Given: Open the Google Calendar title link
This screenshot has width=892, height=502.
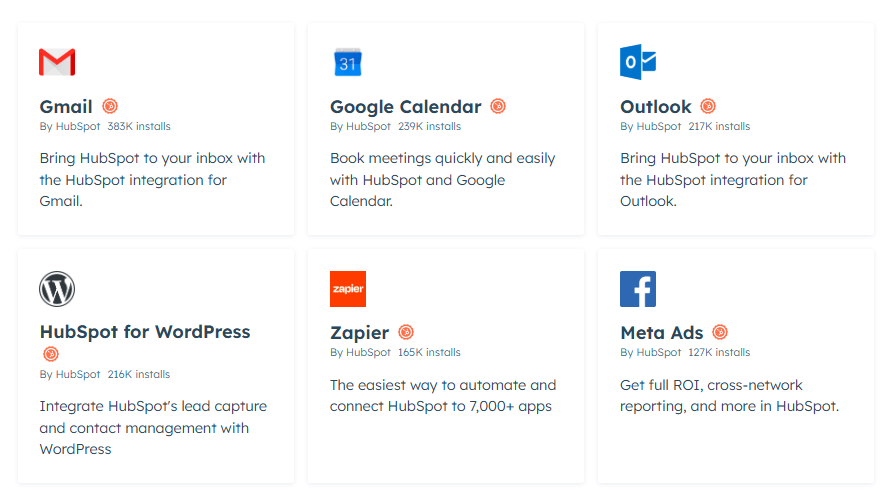Looking at the screenshot, I should coord(405,107).
